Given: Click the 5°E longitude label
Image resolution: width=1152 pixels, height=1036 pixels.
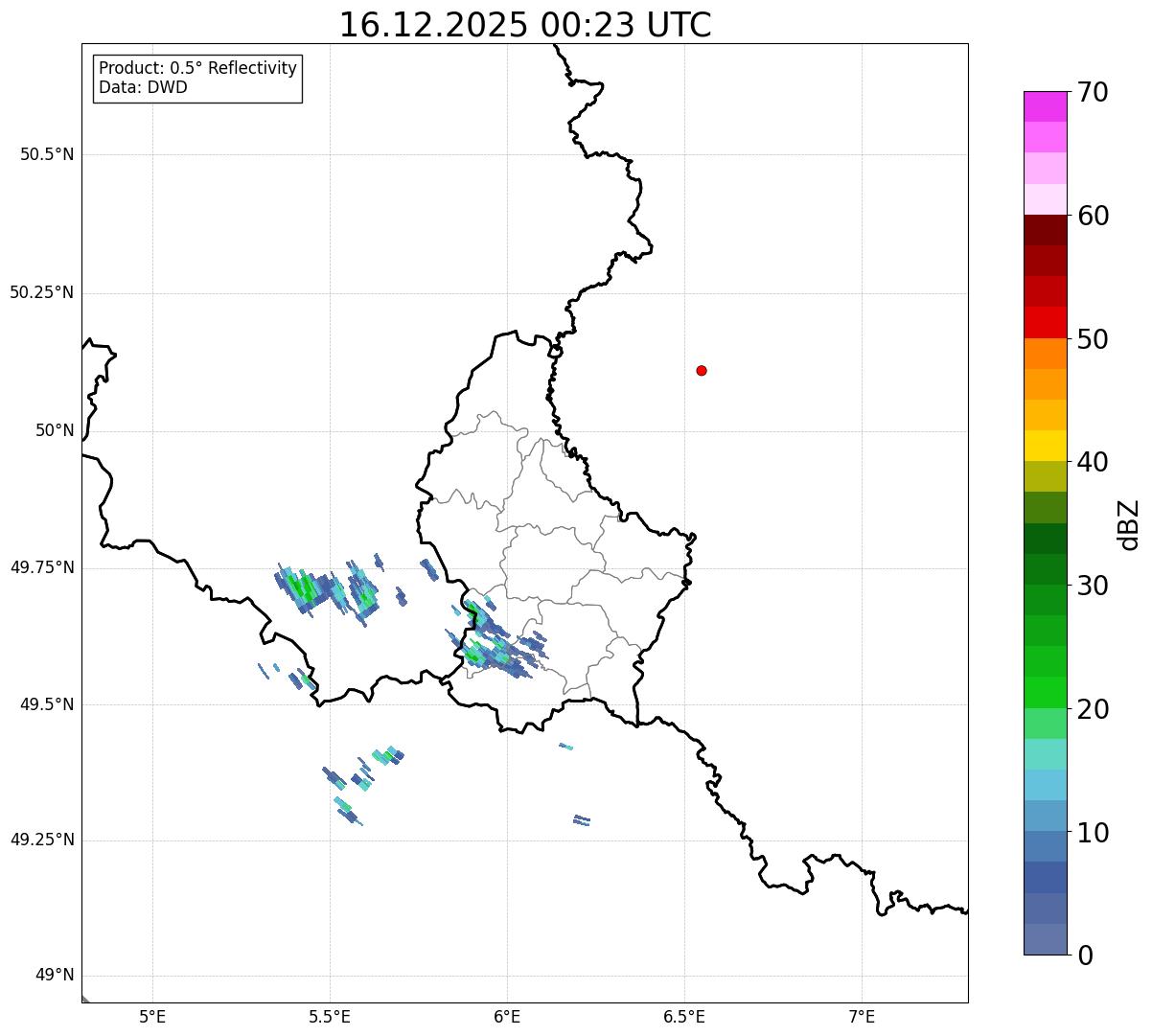Looking at the screenshot, I should coord(152,1017).
